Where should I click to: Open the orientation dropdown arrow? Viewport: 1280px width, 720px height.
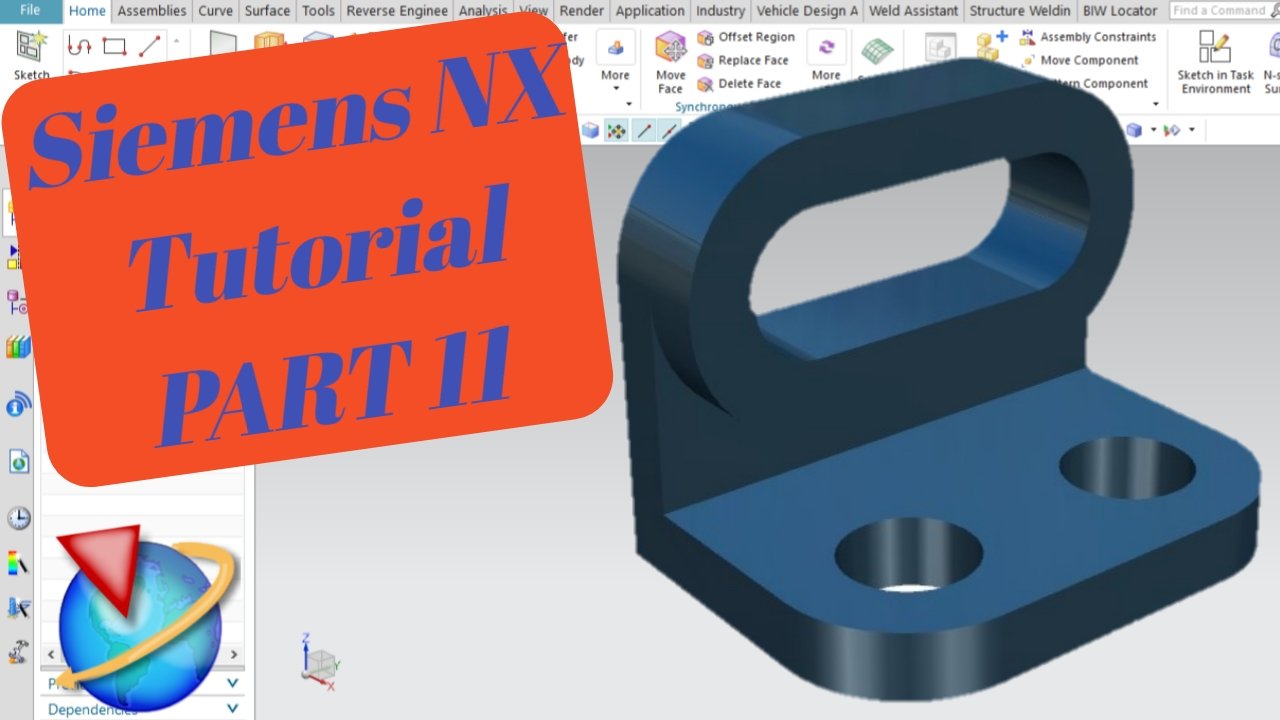(x=1192, y=130)
